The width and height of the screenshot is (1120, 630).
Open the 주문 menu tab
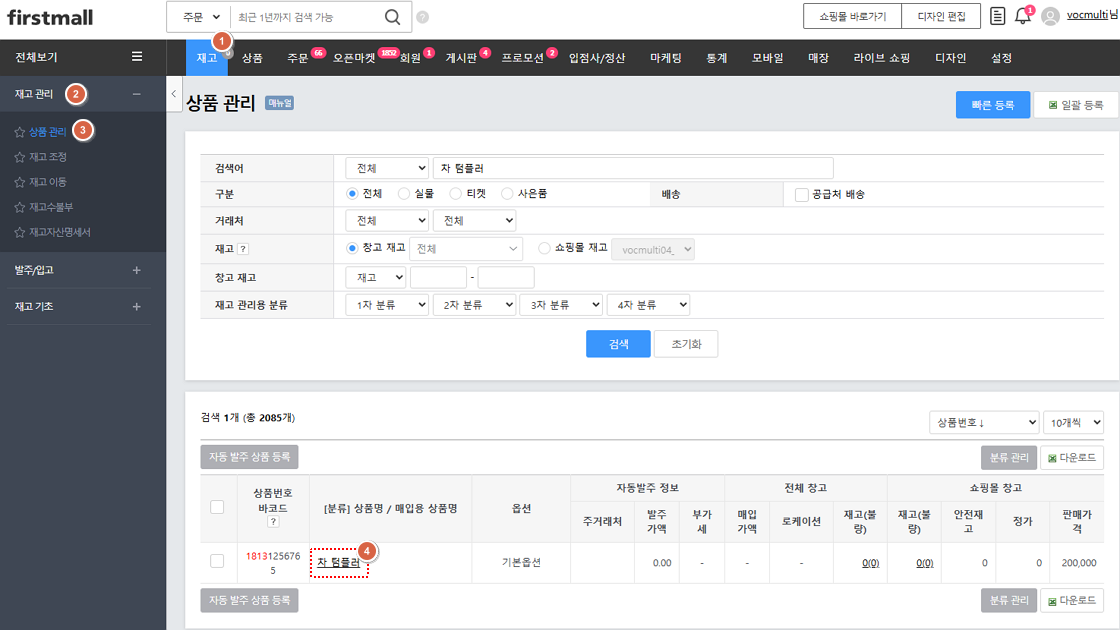pos(297,58)
